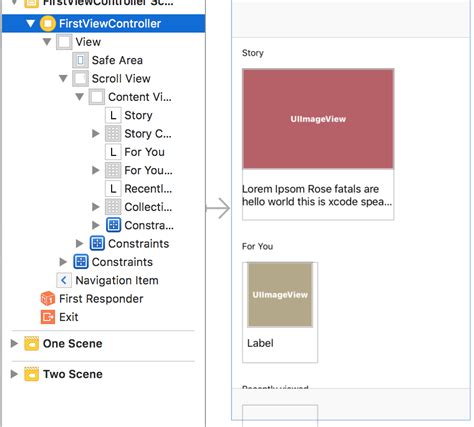
Task: Expand the For You collection view
Action: [x=96, y=170]
